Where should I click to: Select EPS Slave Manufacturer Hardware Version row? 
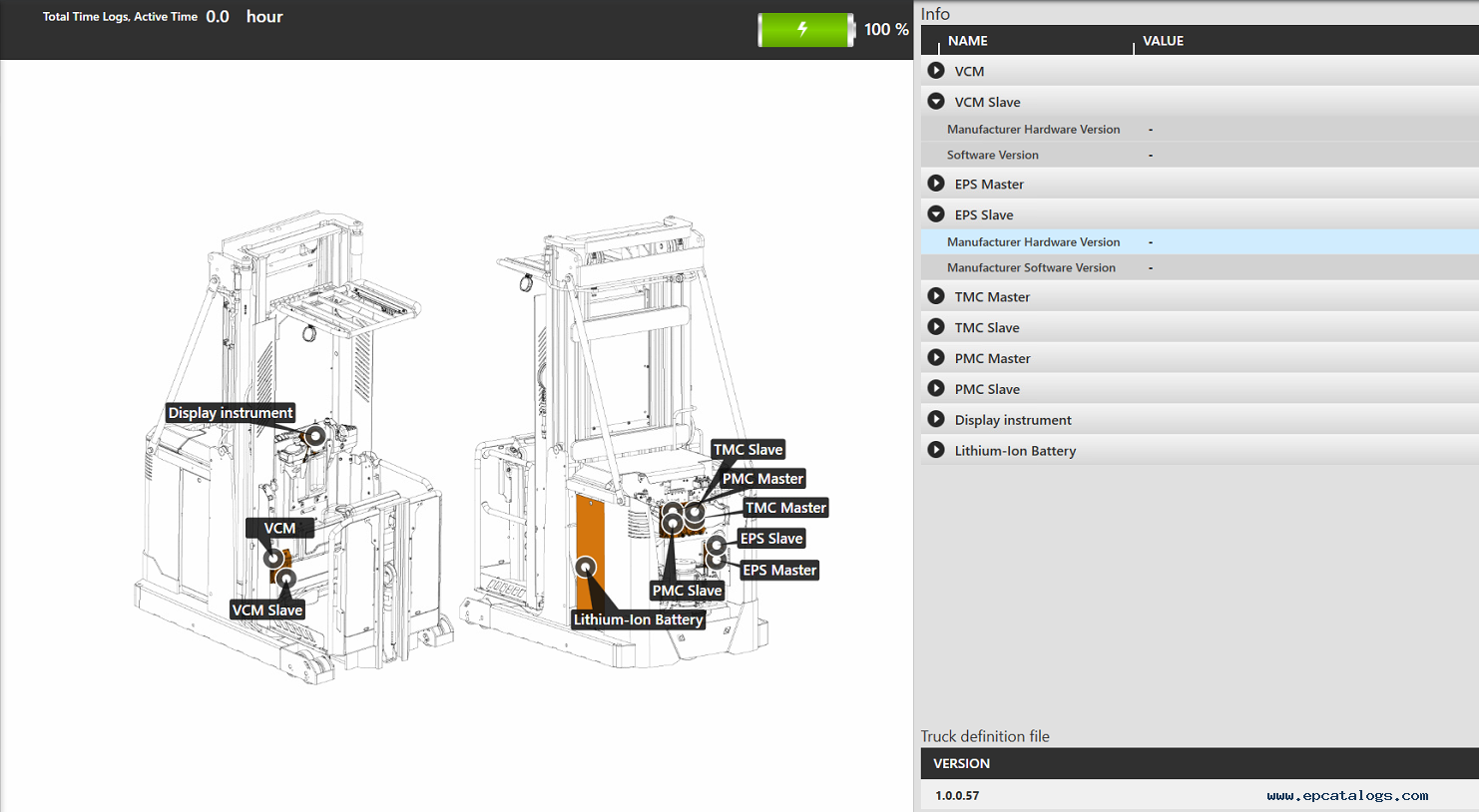point(1033,241)
